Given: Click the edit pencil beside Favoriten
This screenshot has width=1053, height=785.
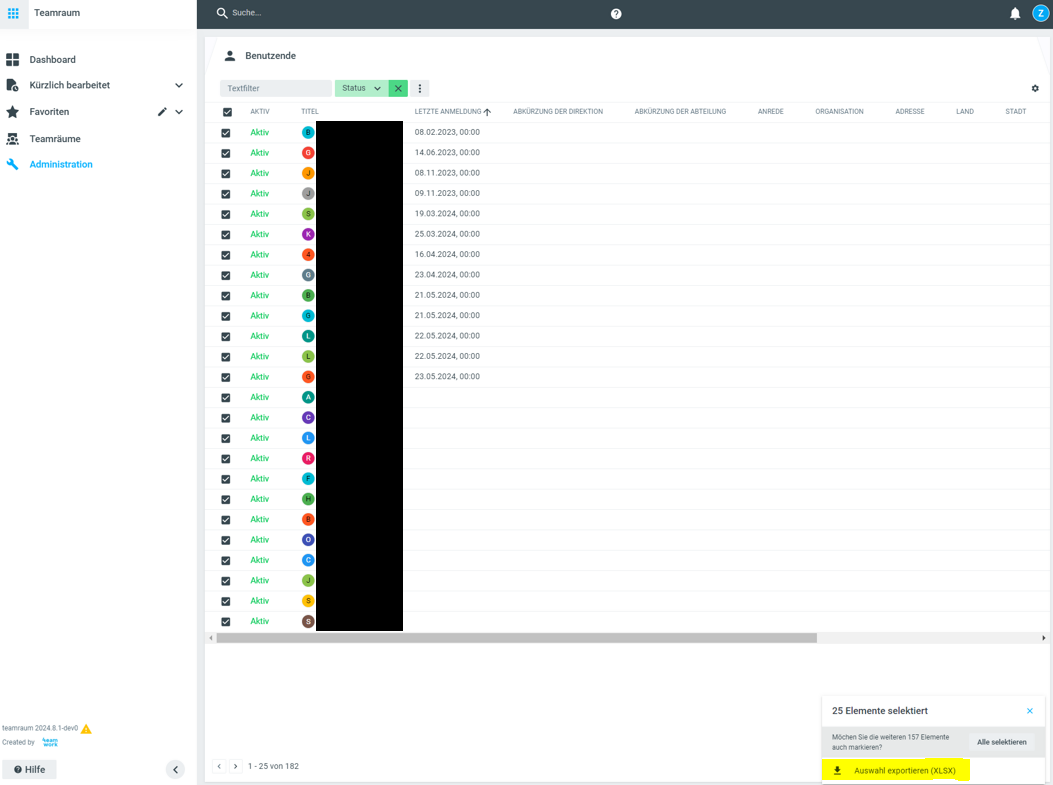Looking at the screenshot, I should click(x=162, y=112).
